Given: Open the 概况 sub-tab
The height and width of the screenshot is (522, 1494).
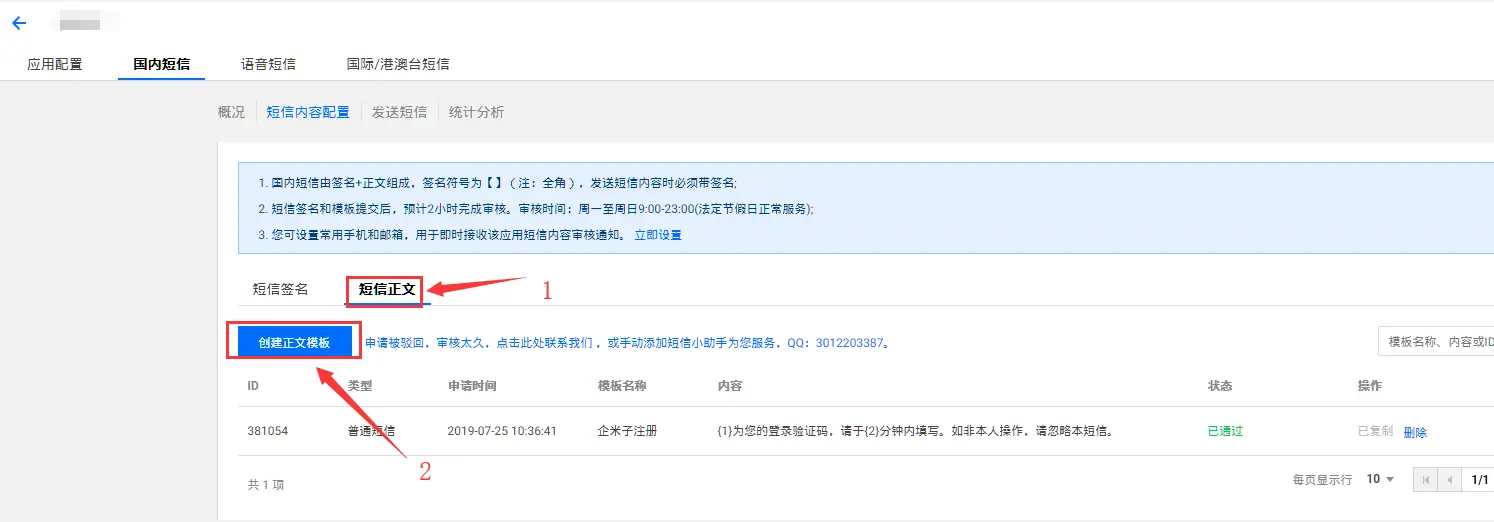Looking at the screenshot, I should (231, 112).
